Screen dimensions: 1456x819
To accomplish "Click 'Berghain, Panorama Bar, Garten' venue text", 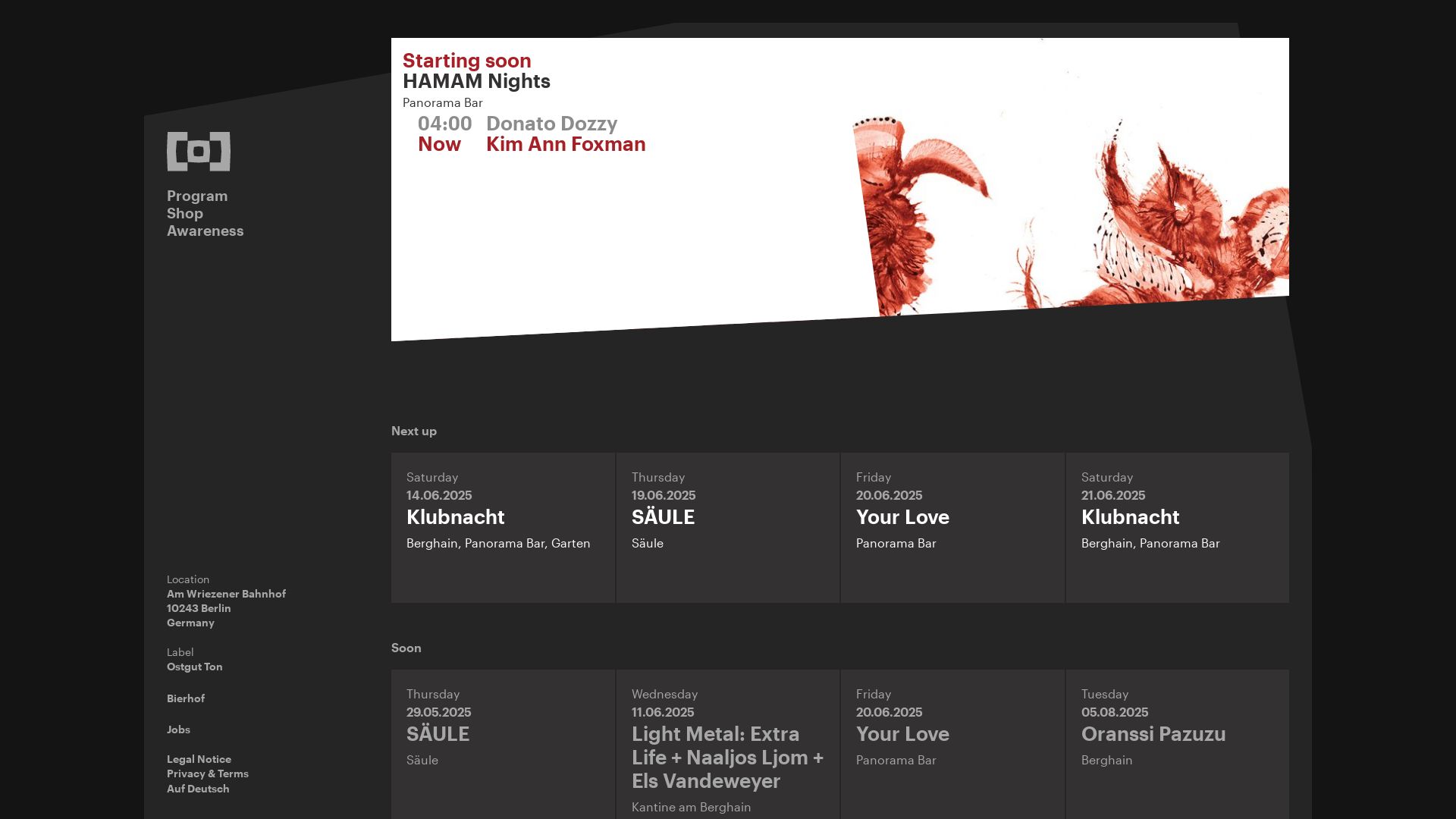I will pos(498,543).
